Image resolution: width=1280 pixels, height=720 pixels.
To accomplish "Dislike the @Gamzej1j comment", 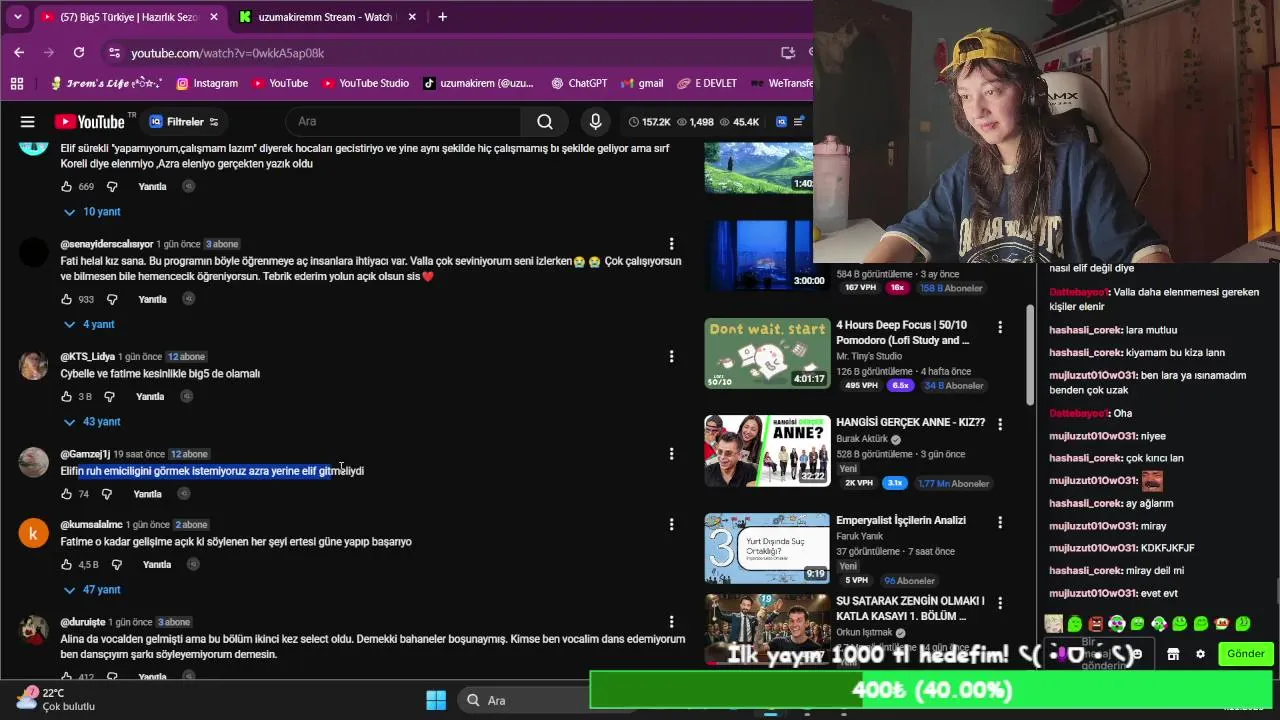I will point(107,494).
